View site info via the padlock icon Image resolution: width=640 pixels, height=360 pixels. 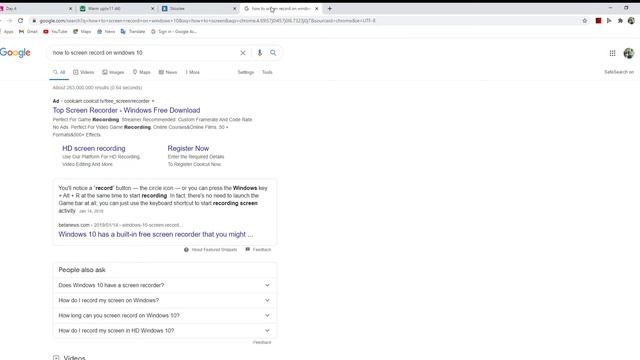pyautogui.click(x=34, y=20)
